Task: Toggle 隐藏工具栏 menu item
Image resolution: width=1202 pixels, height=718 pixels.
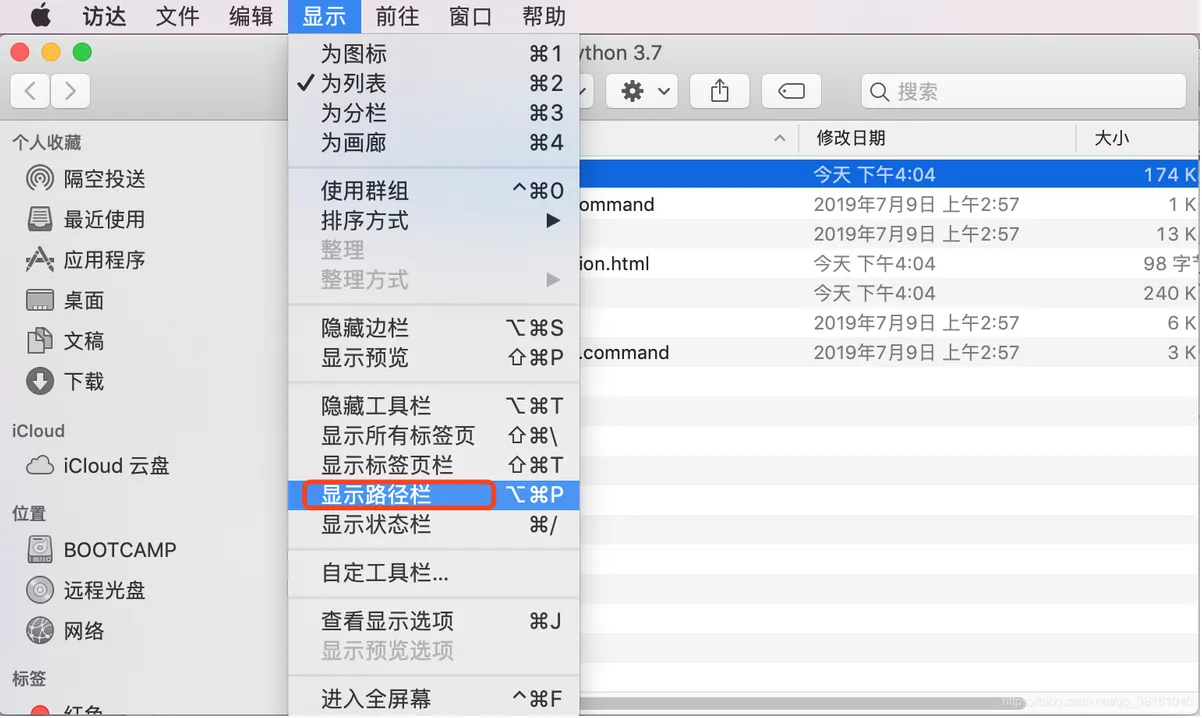Action: point(434,406)
